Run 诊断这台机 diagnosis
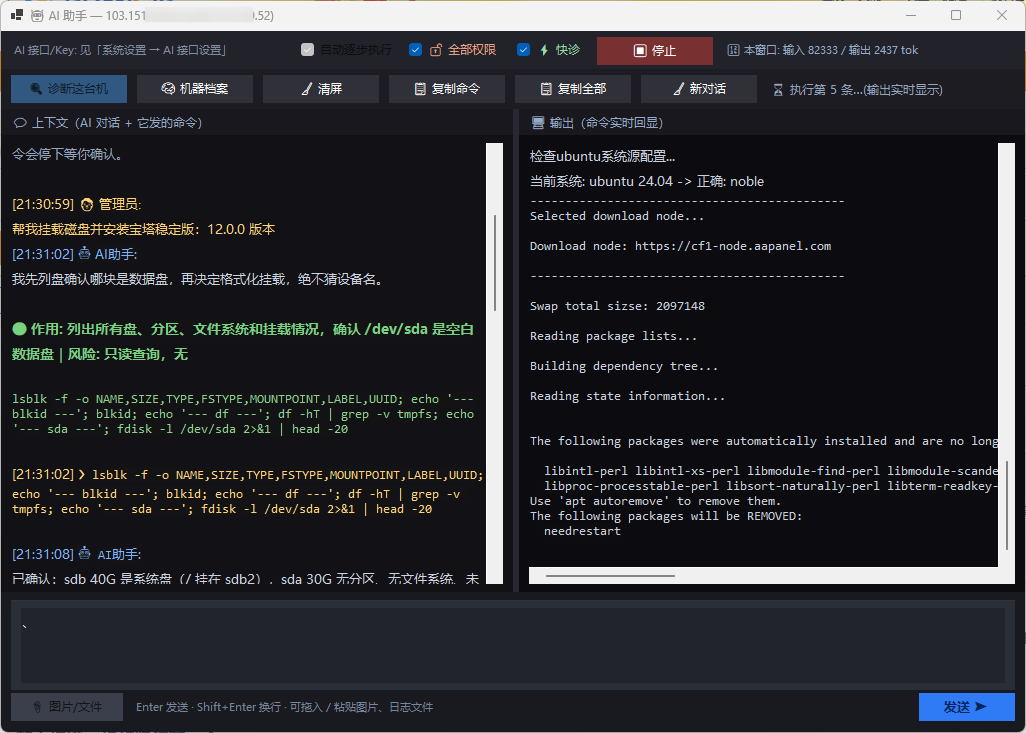 click(69, 89)
